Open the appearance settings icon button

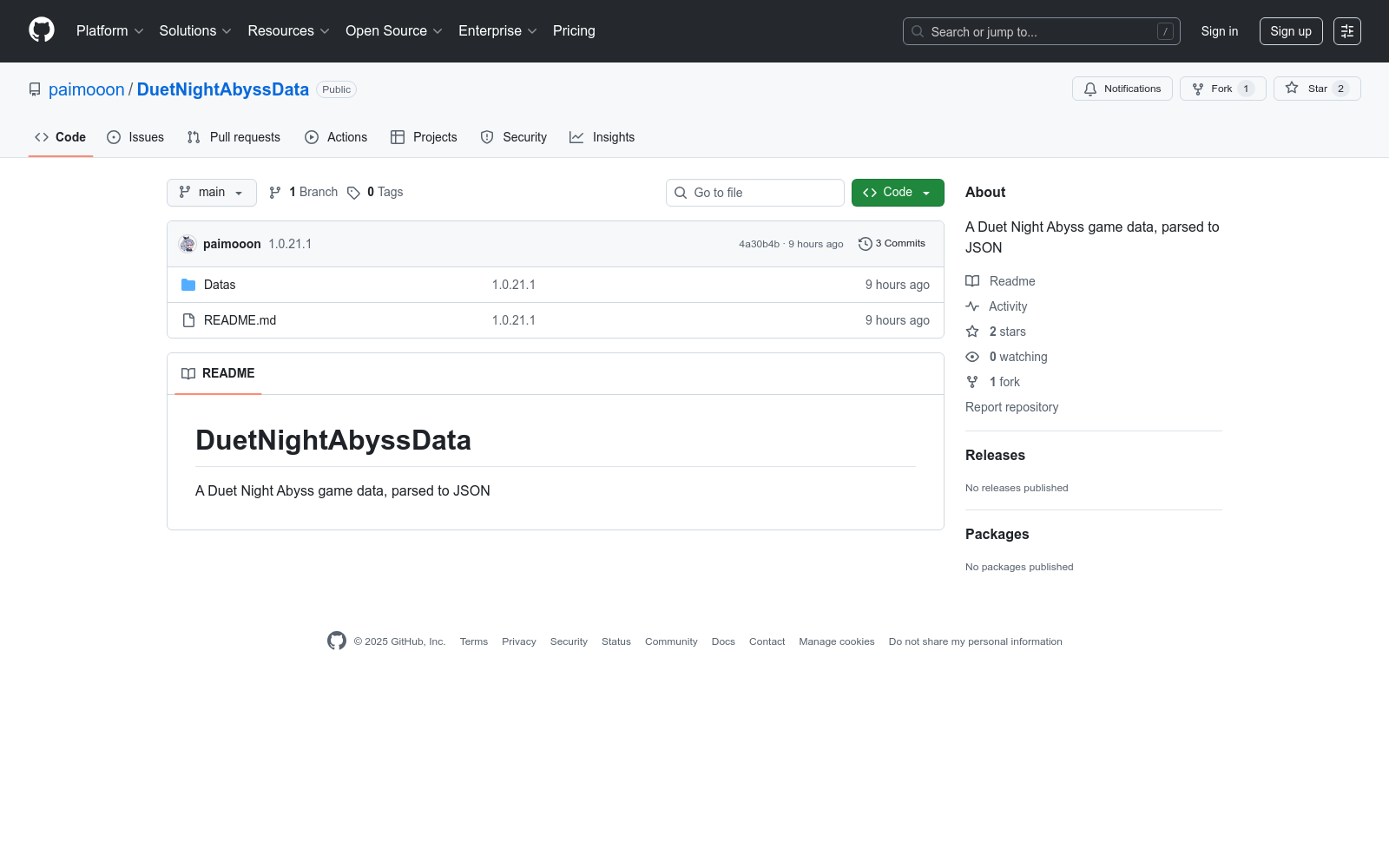(1347, 31)
